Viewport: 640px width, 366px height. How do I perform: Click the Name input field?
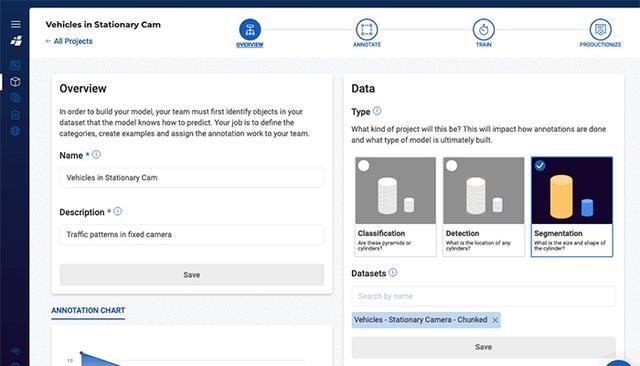[192, 177]
